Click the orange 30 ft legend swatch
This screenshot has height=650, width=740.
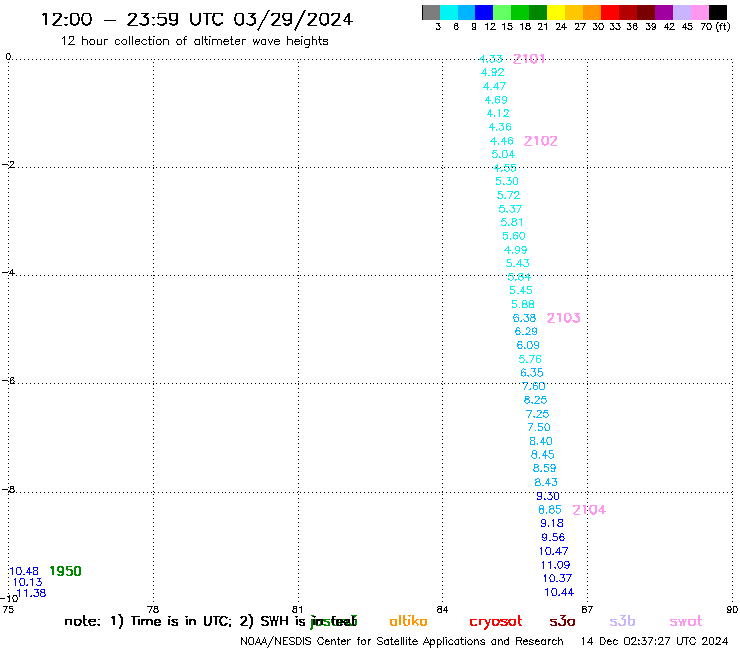point(592,12)
